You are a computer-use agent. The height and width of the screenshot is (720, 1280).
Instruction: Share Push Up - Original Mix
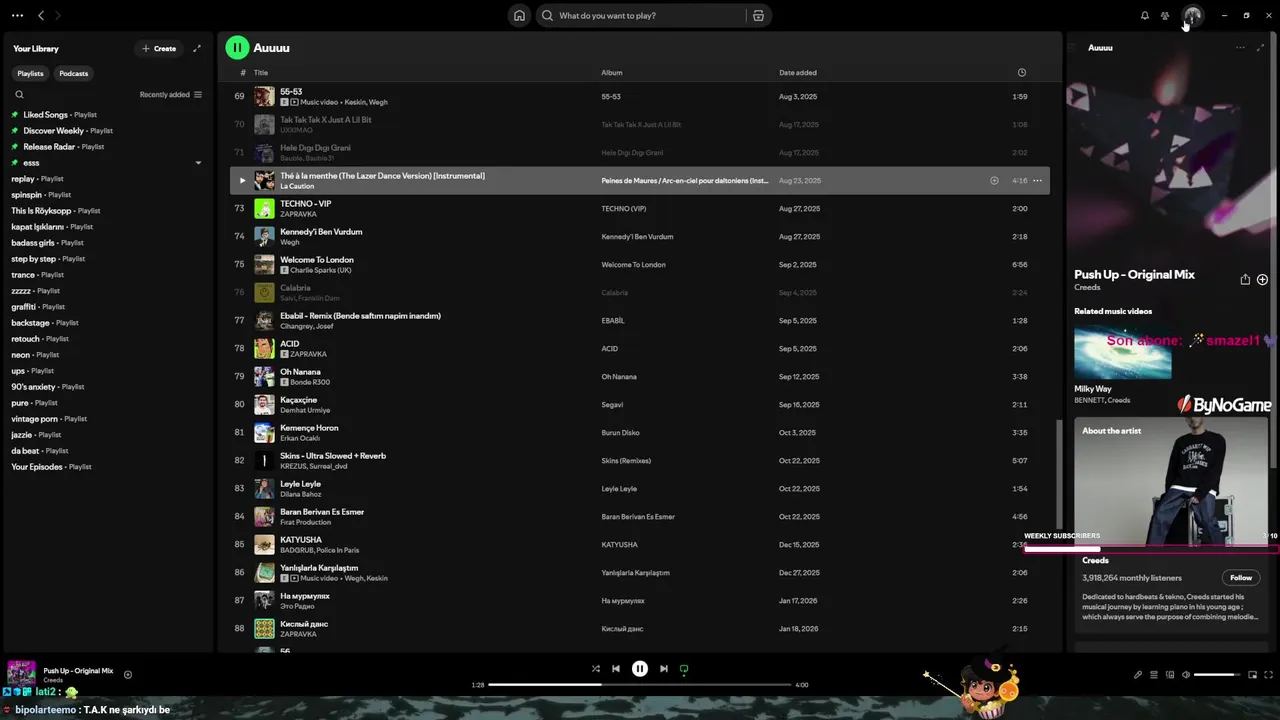pyautogui.click(x=1245, y=280)
